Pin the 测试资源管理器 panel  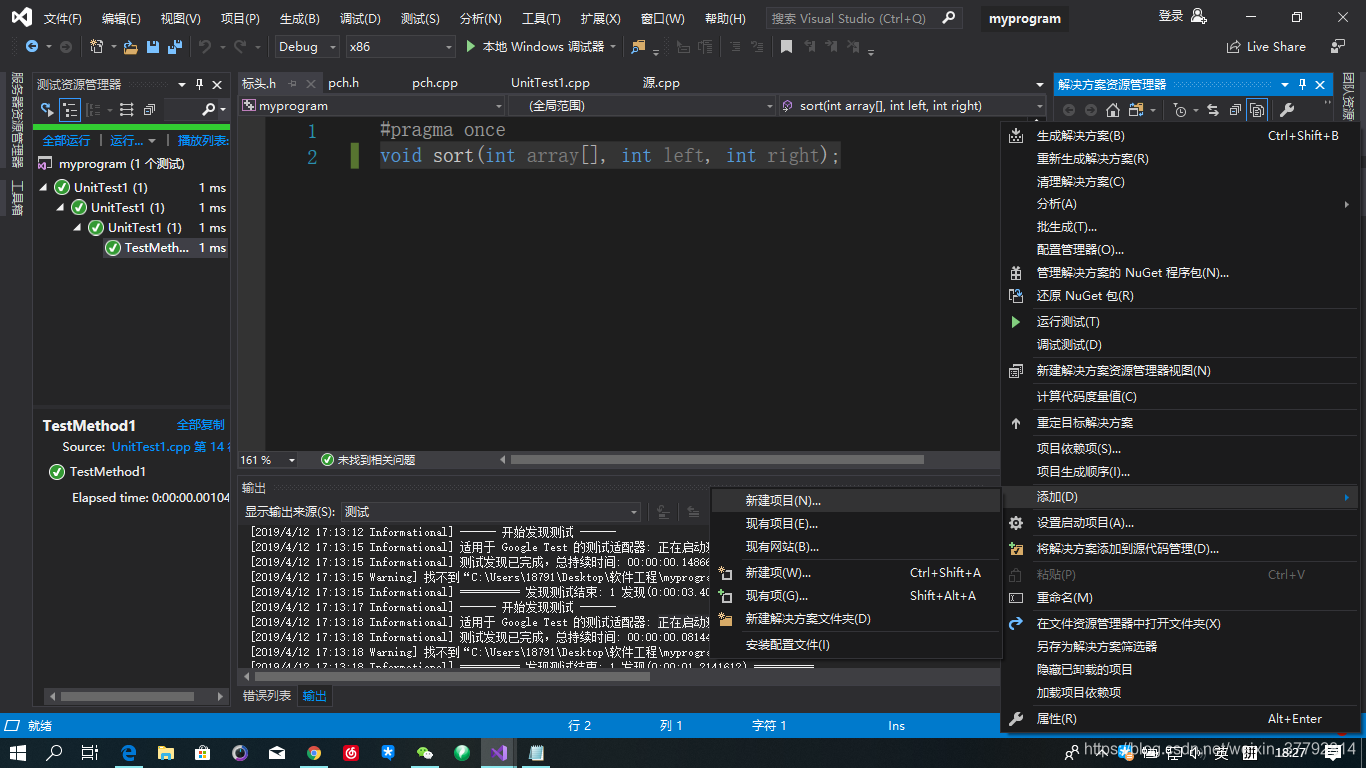pyautogui.click(x=199, y=84)
